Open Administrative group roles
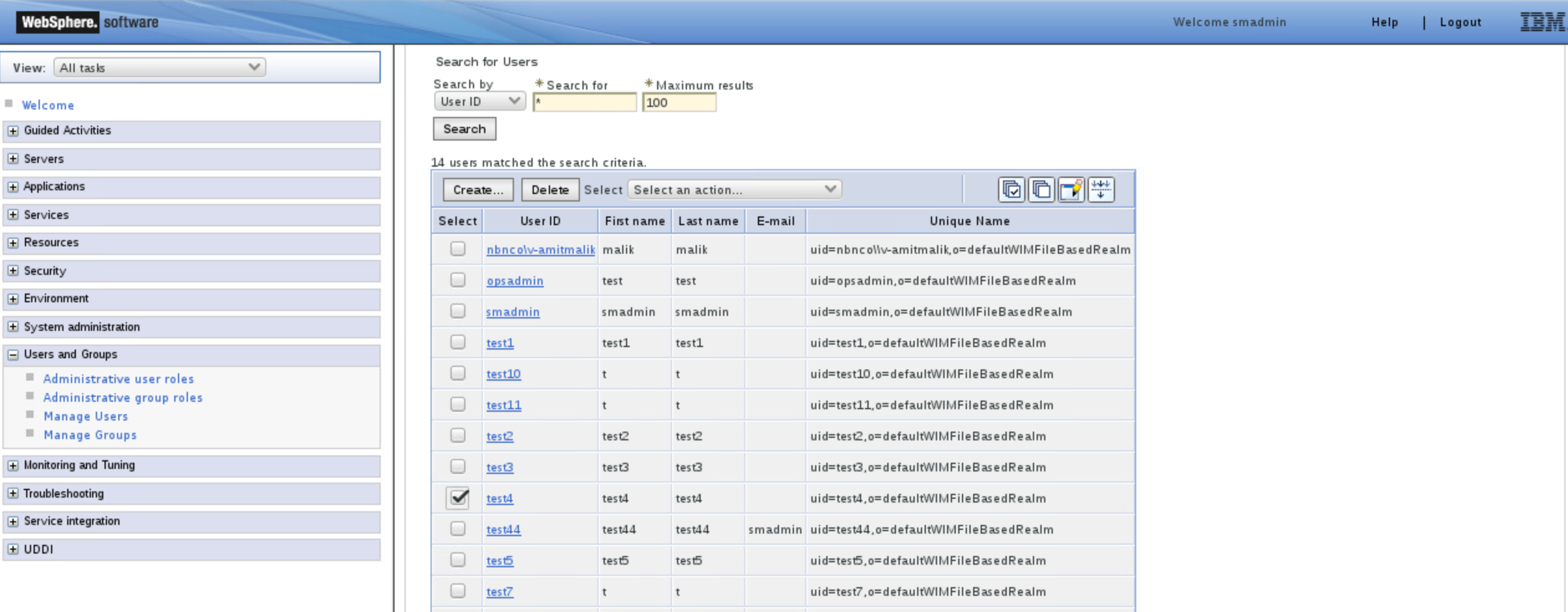The height and width of the screenshot is (612, 1568). coord(123,397)
